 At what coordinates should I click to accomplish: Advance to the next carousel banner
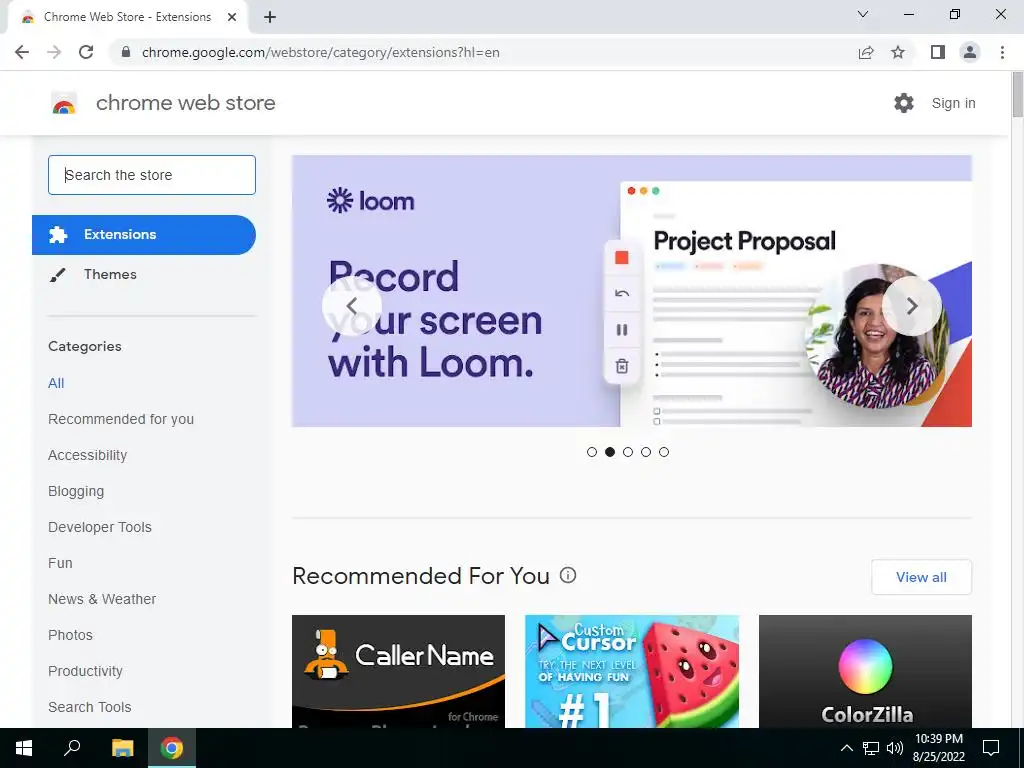(x=912, y=306)
